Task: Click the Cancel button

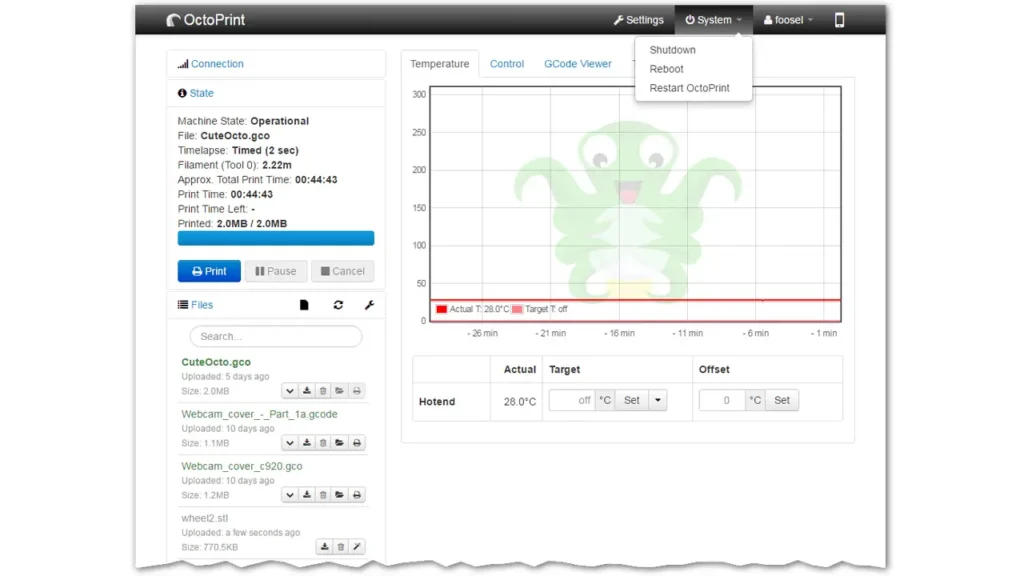Action: [342, 271]
